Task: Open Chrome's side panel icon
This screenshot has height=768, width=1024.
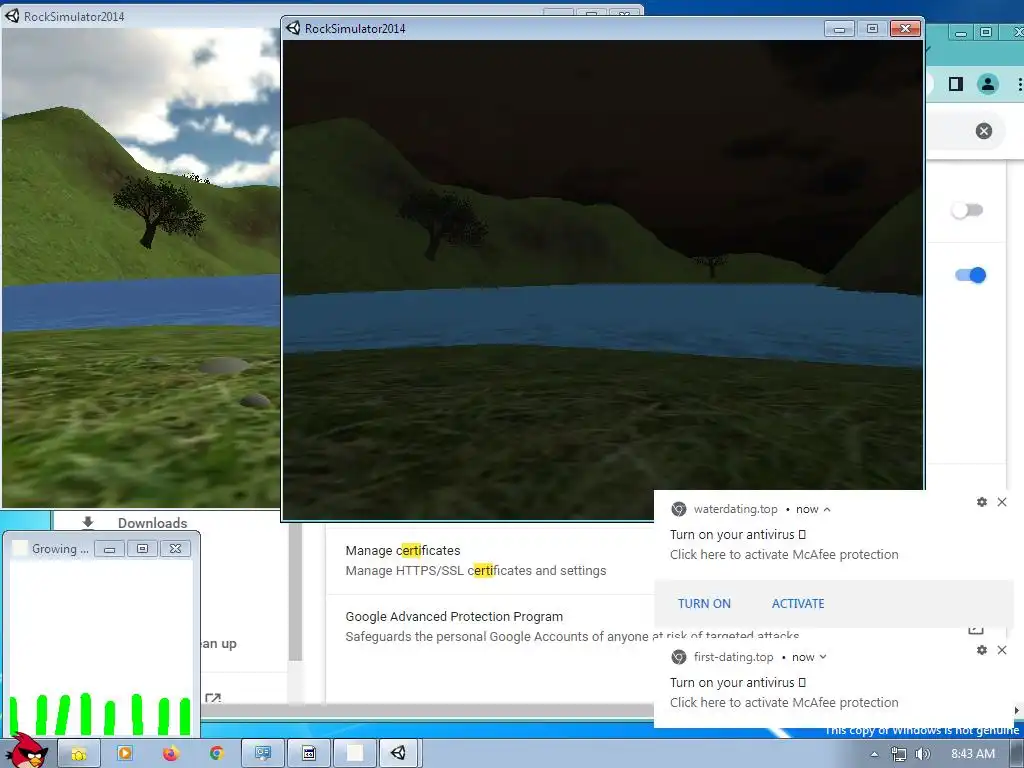Action: [x=955, y=84]
